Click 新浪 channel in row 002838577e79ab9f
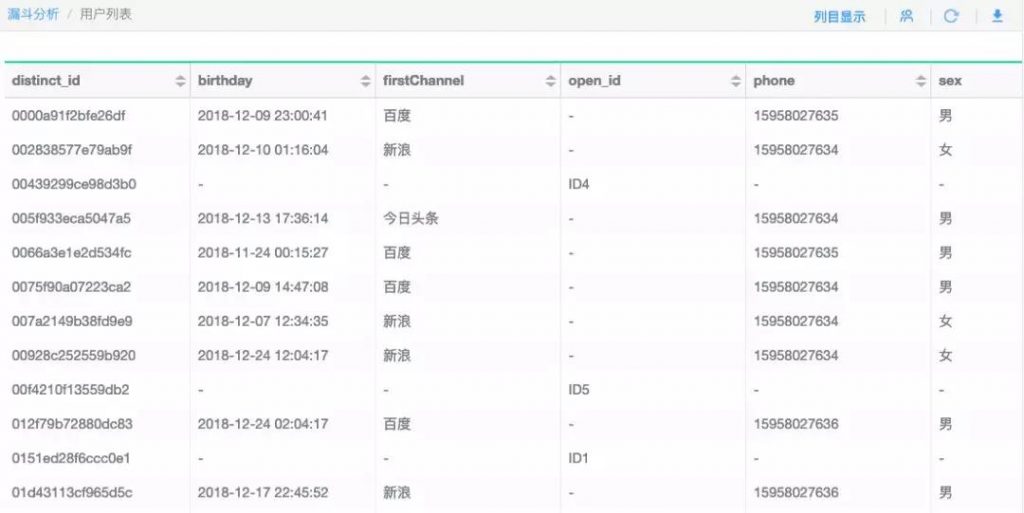 (x=396, y=150)
